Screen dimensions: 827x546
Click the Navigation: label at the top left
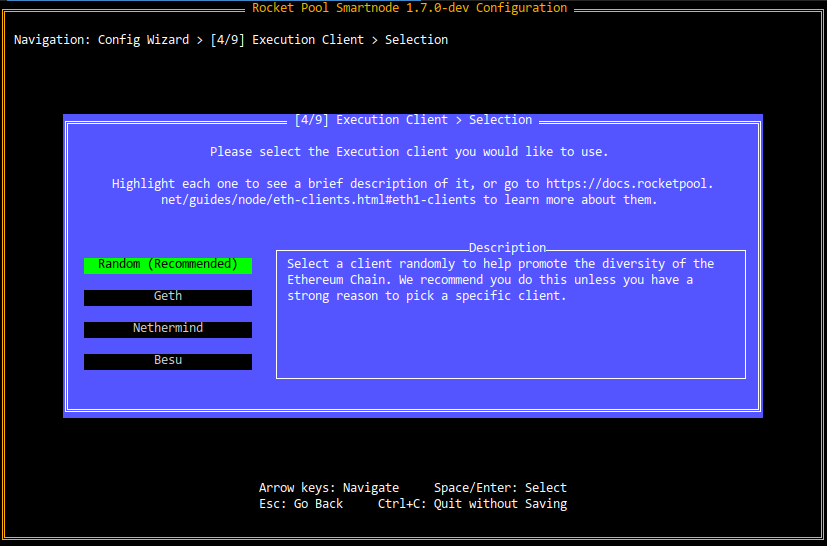click(x=51, y=40)
